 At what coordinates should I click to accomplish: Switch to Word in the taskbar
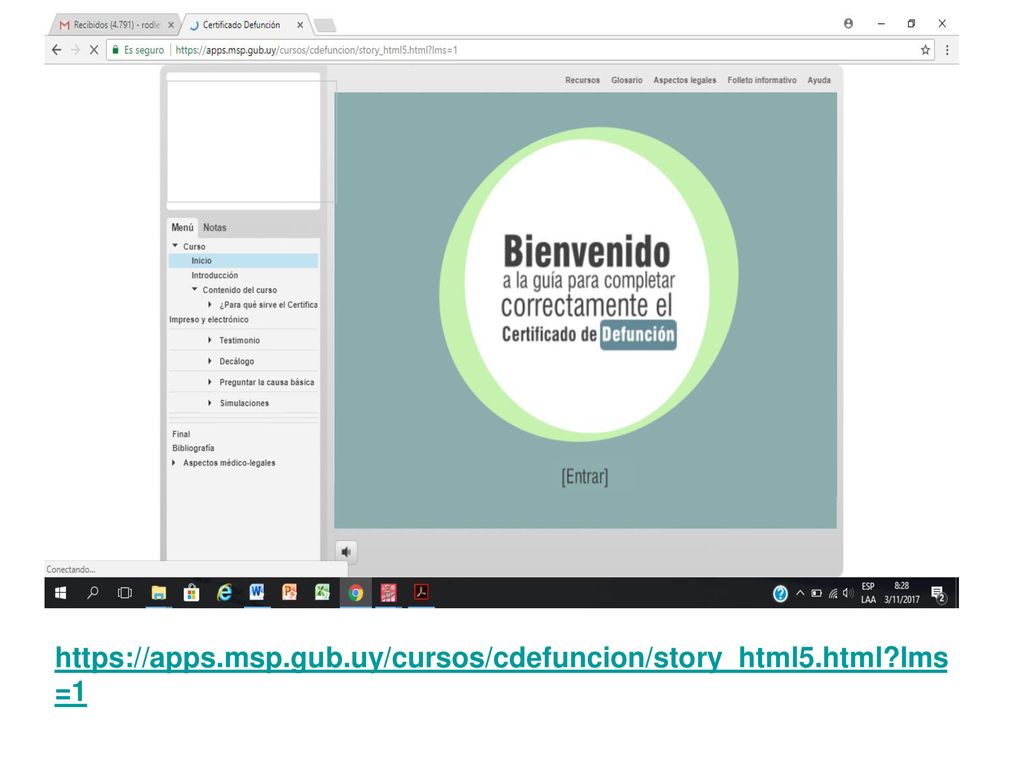(257, 592)
